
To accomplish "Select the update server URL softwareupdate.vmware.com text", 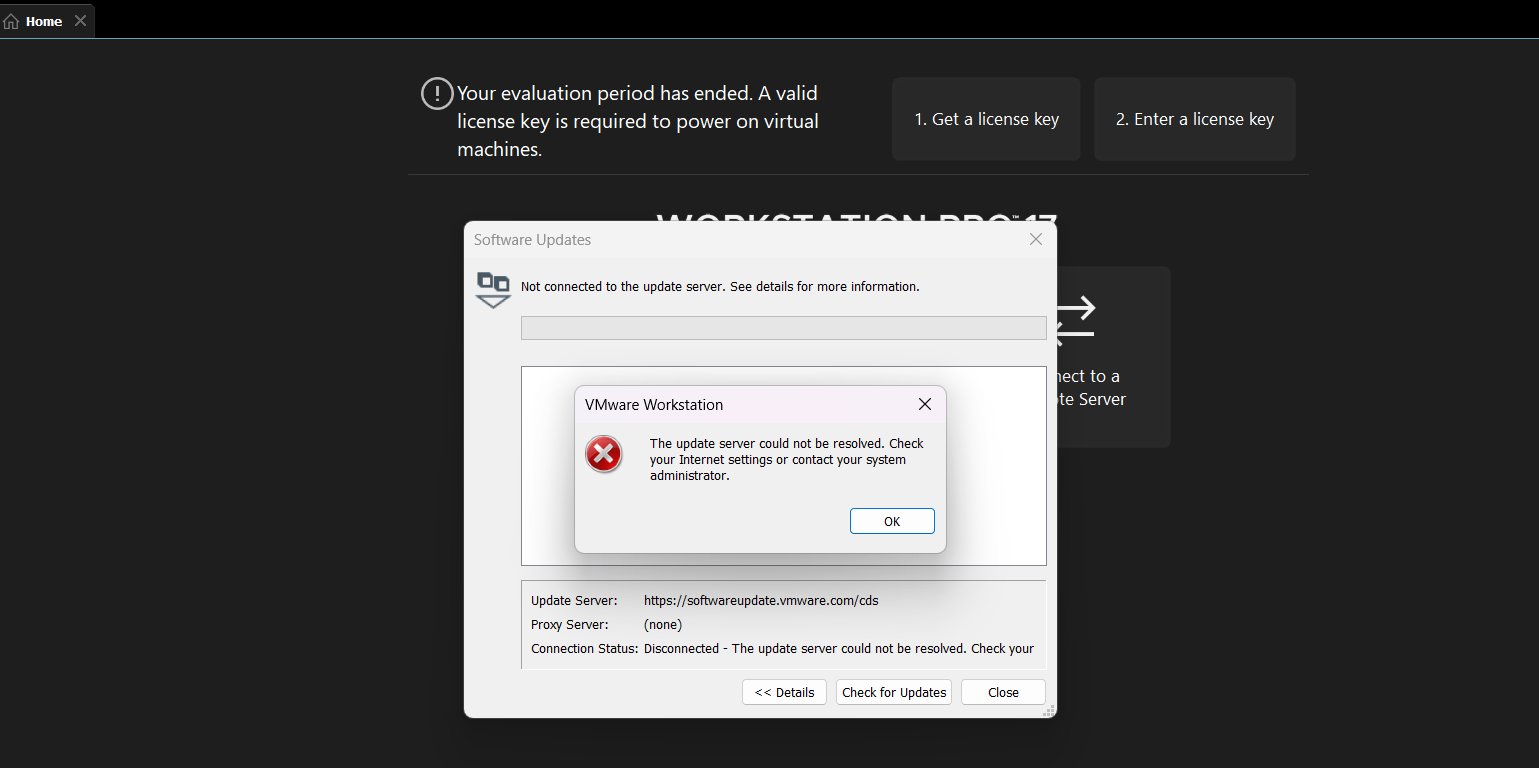I will point(761,600).
